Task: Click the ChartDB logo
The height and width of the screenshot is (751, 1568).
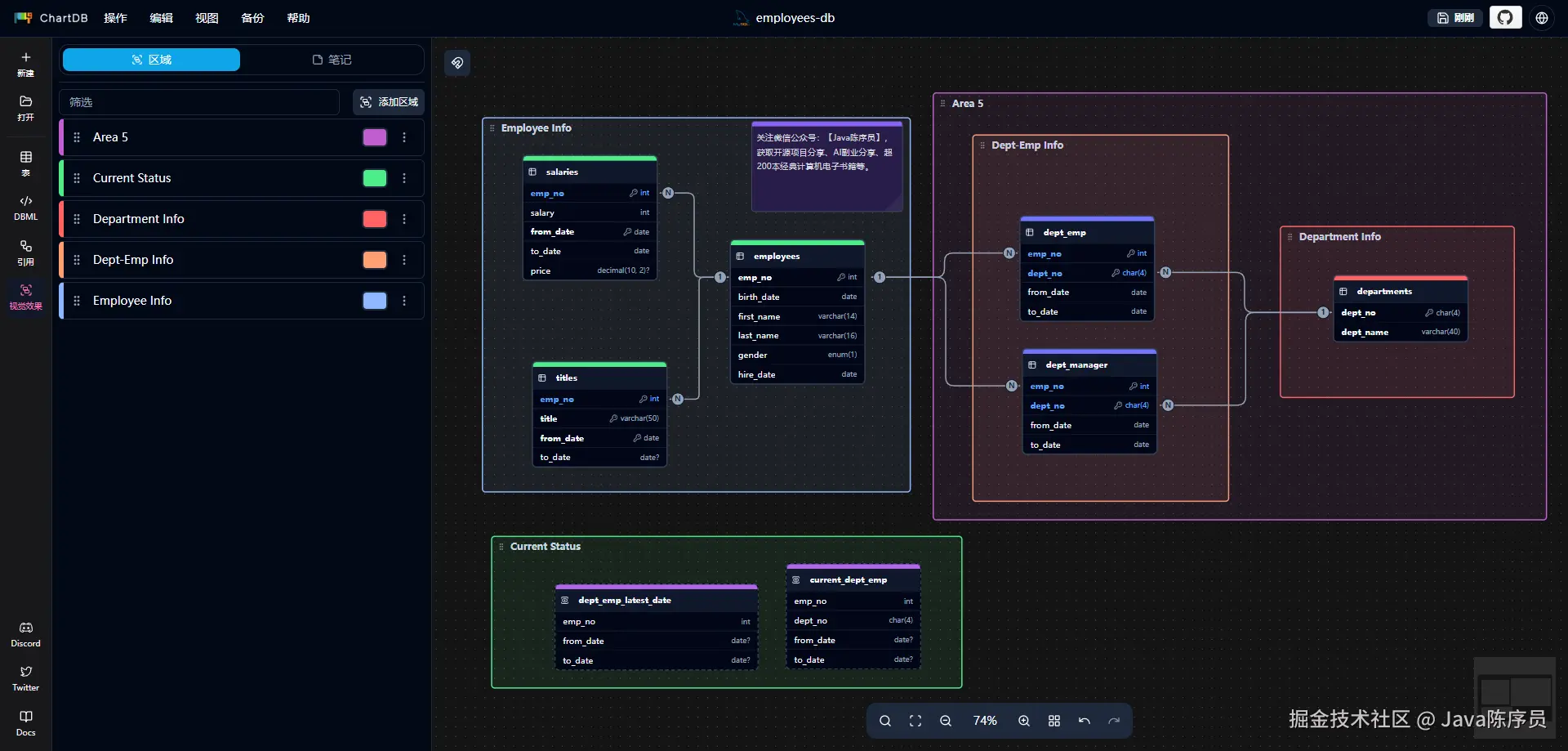Action: (x=51, y=18)
